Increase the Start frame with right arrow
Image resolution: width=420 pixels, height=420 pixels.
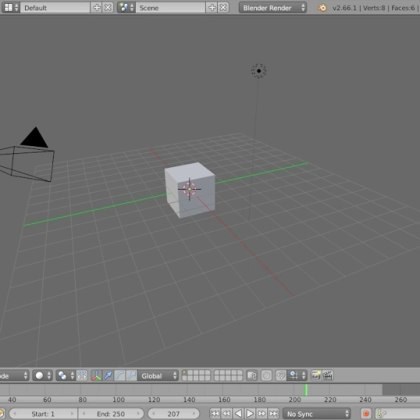72,414
